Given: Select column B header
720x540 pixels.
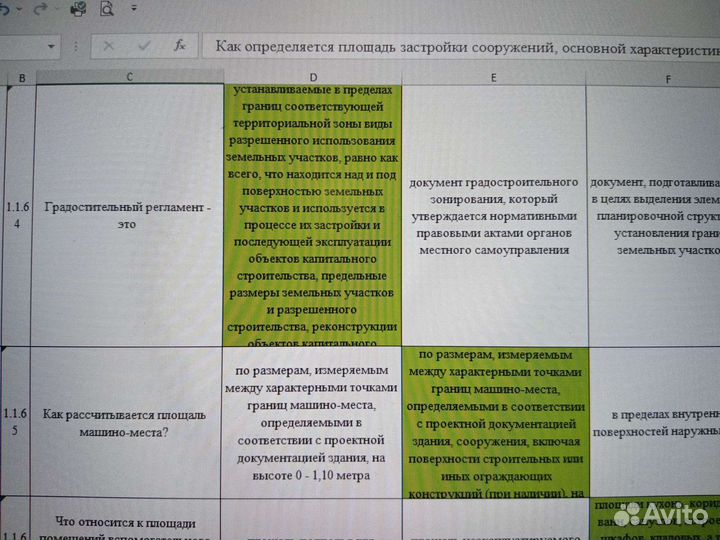Looking at the screenshot, I should (x=21, y=78).
